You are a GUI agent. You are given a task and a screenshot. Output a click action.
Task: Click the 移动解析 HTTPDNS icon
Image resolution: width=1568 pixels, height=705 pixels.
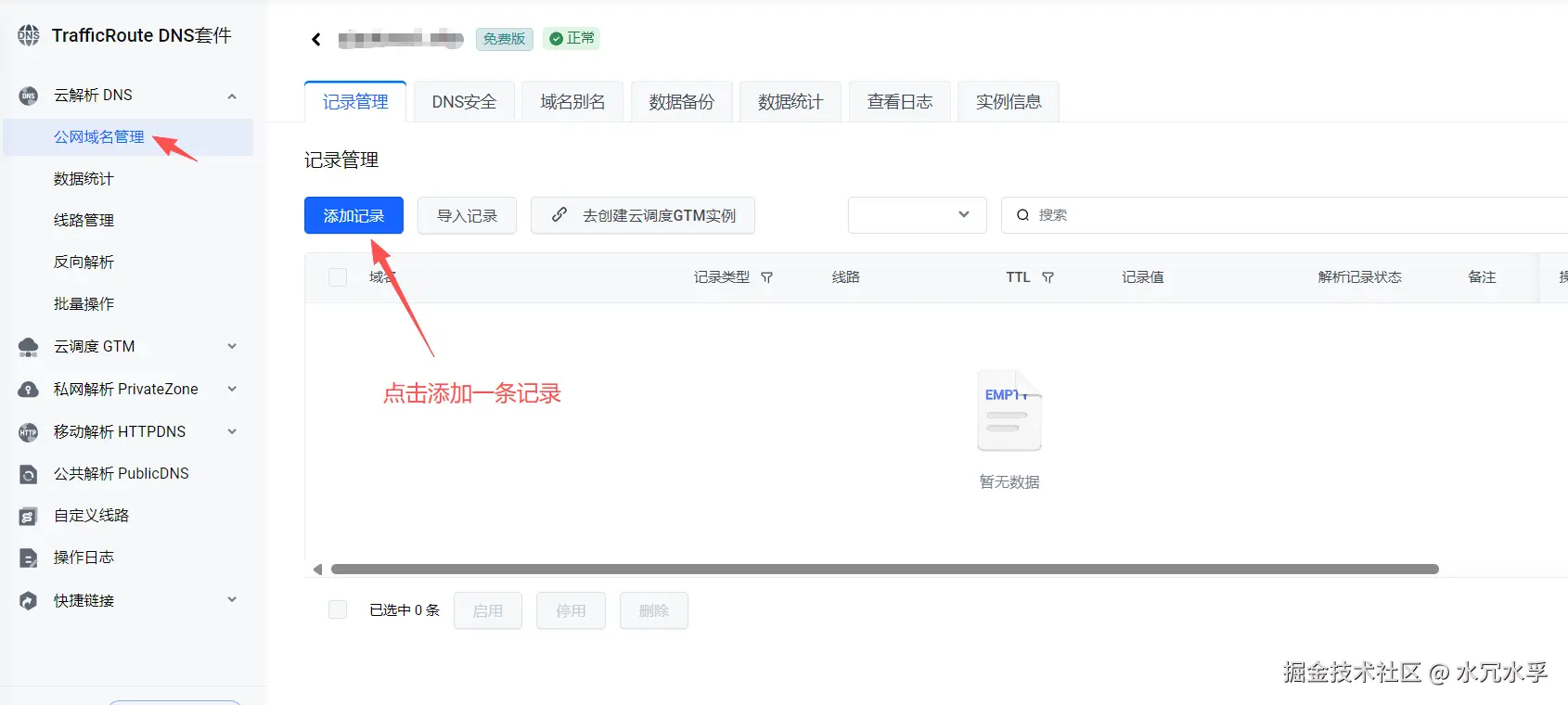pyautogui.click(x=29, y=432)
